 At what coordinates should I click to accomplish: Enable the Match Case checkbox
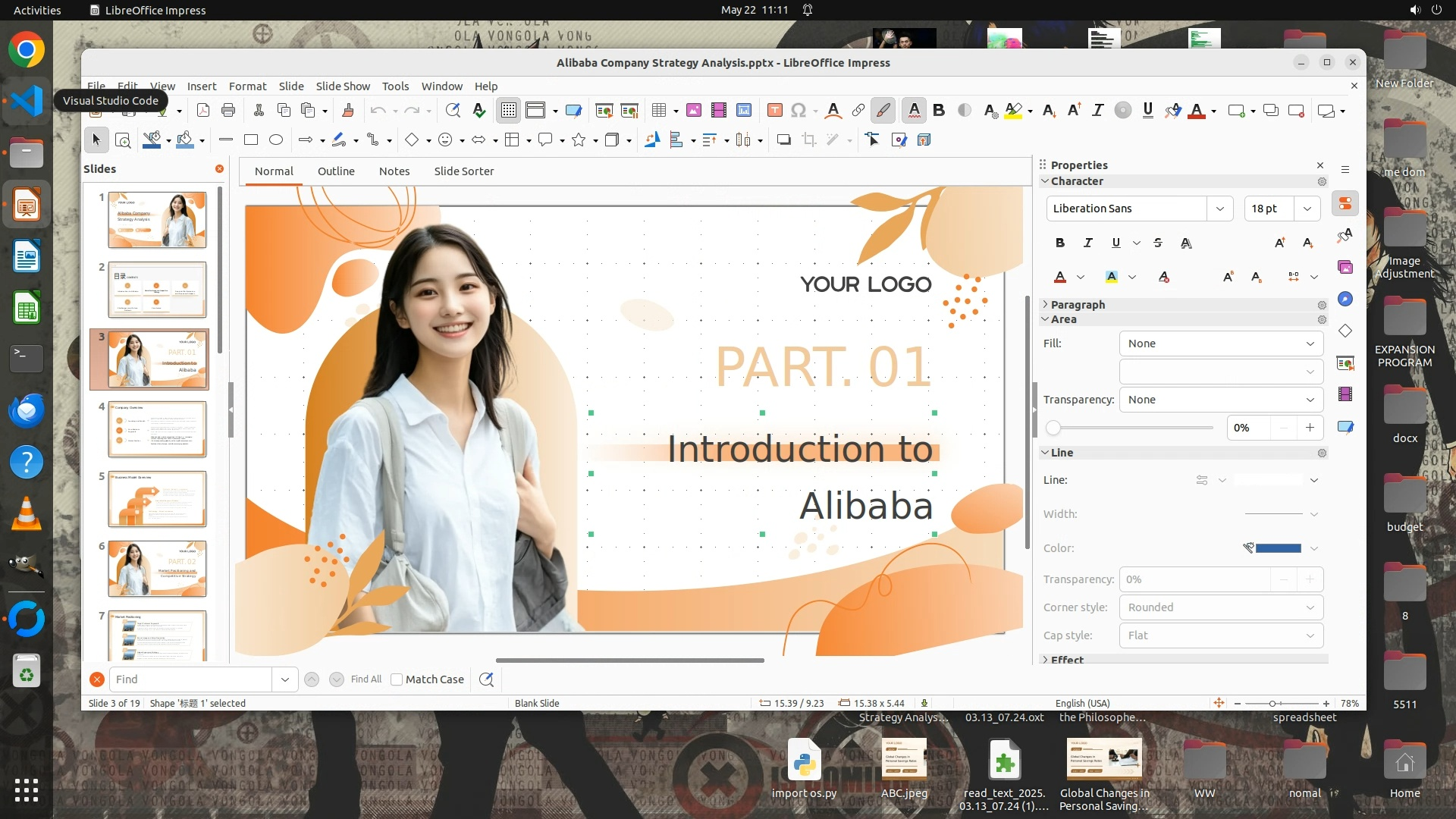coord(397,679)
